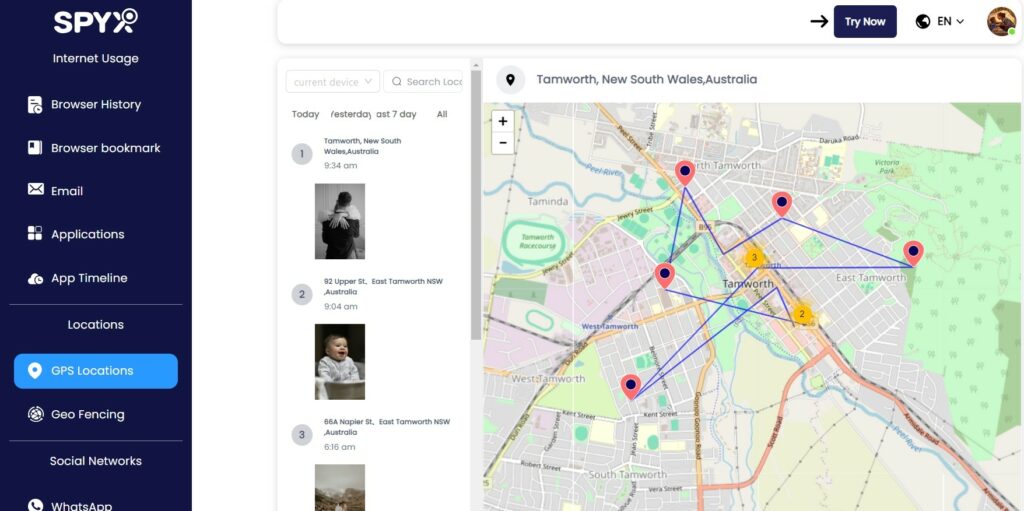
Task: Open Browser History from sidebar
Action: pos(95,105)
